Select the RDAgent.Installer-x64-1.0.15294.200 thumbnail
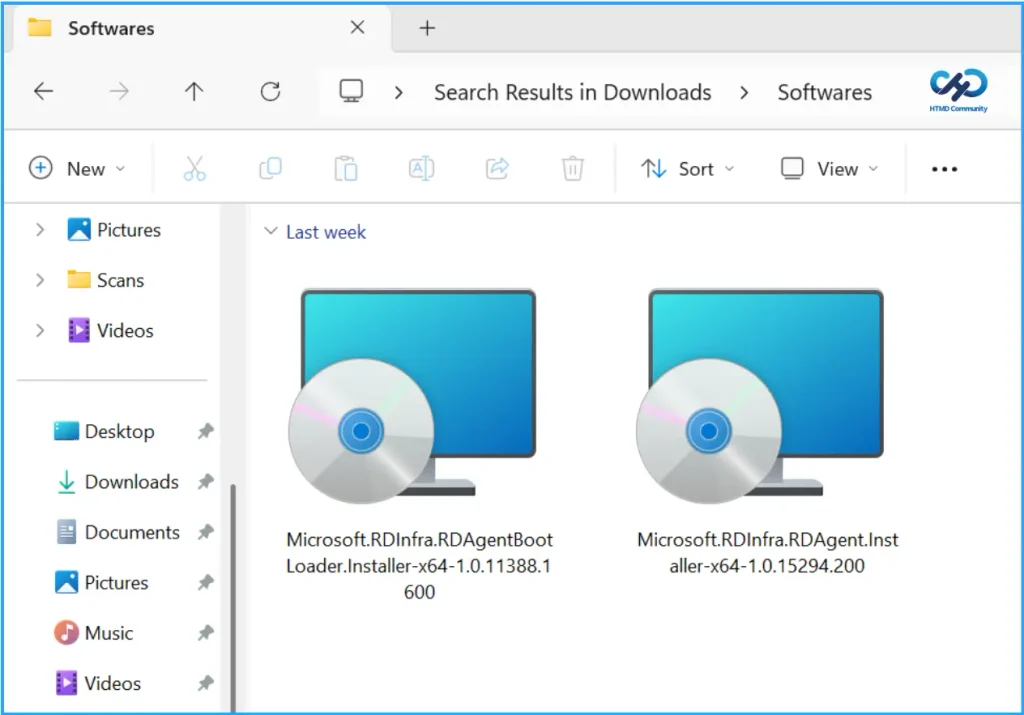Viewport: 1024px width, 715px height. (x=760, y=396)
